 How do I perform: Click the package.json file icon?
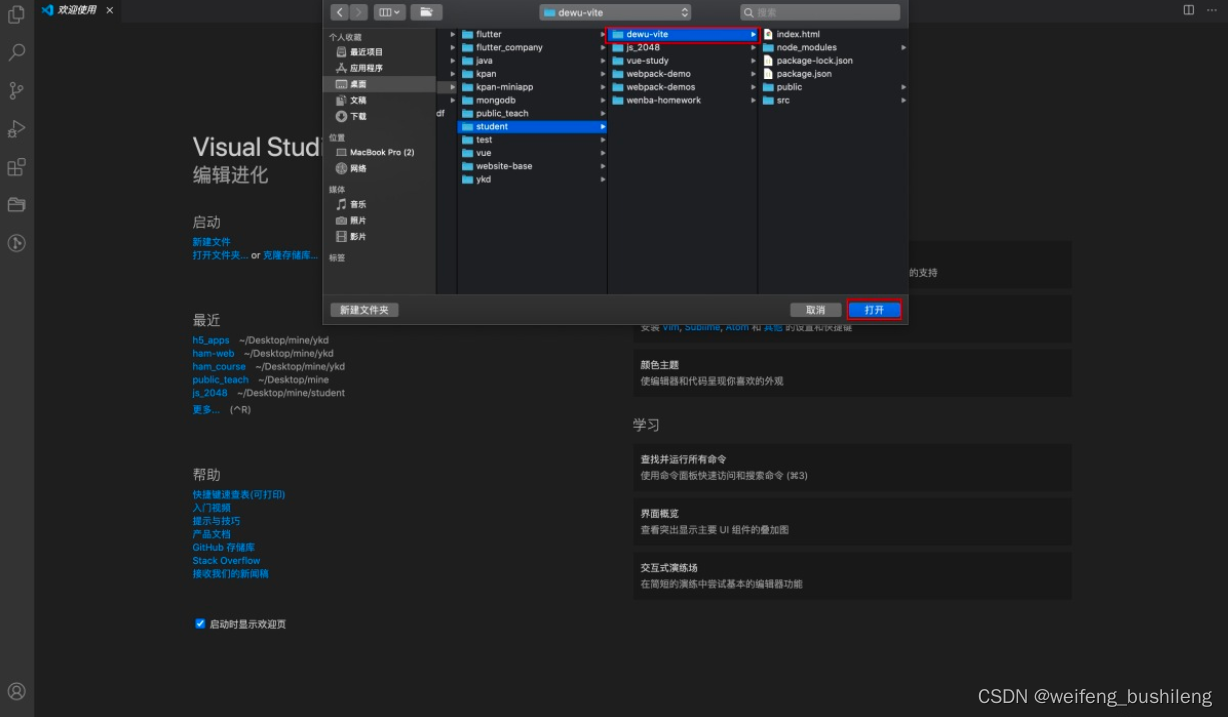(768, 74)
